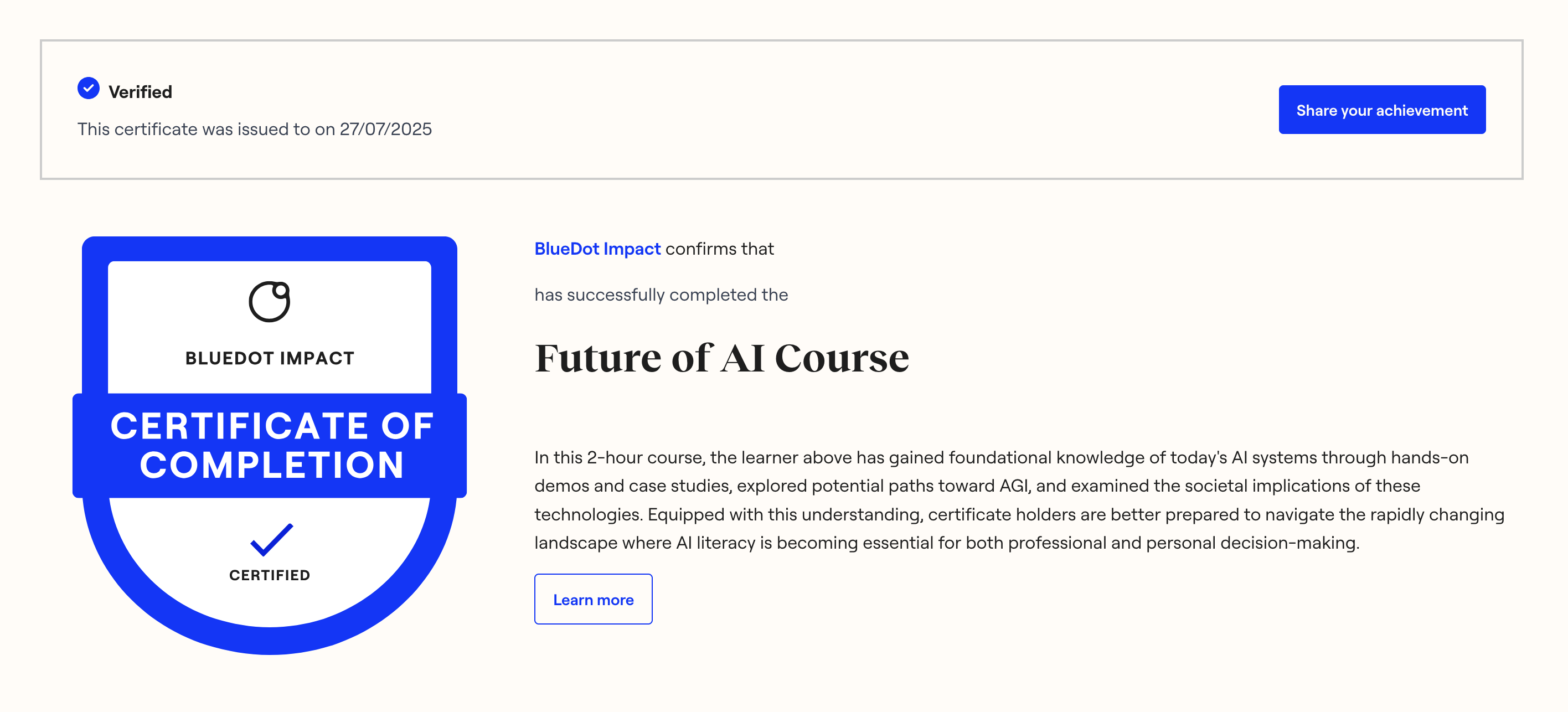Follow the BlueDot Impact link
1568x712 pixels.
click(x=596, y=248)
